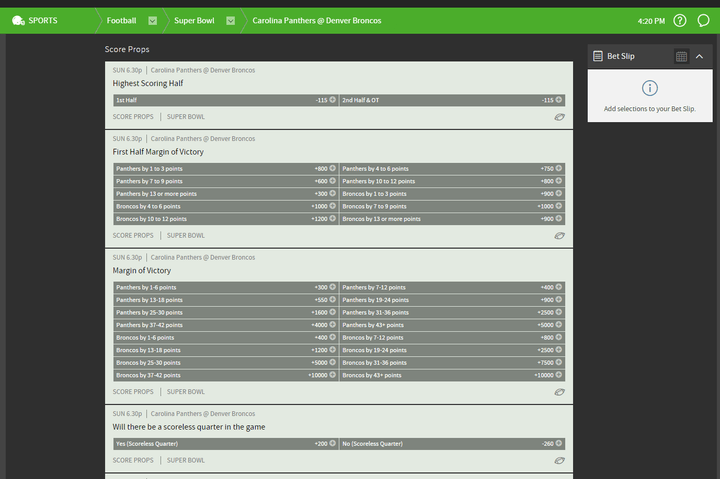Click SCORE PROPS link under Highest Scoring Half
The width and height of the screenshot is (720, 479).
[x=133, y=117]
